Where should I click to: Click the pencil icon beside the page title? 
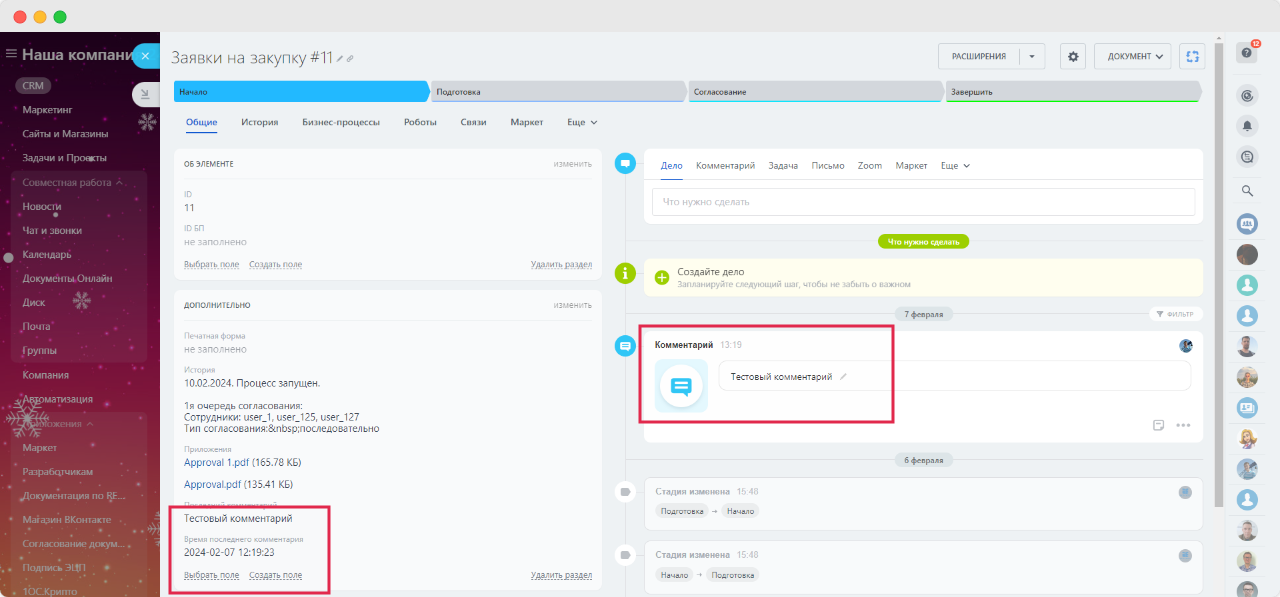(x=340, y=59)
